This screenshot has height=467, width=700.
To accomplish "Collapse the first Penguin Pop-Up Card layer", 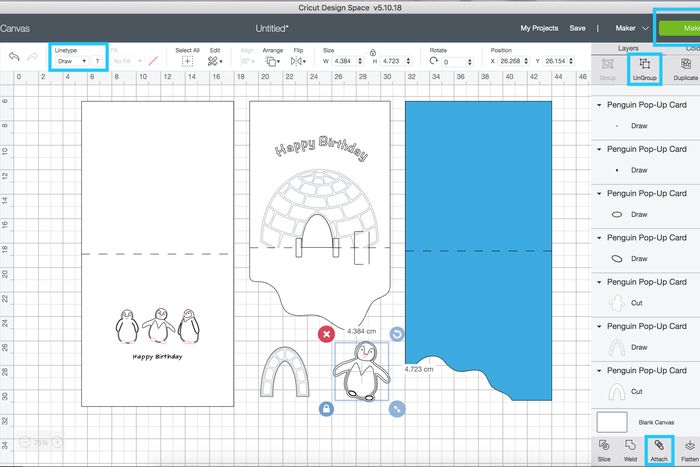I will (x=599, y=105).
